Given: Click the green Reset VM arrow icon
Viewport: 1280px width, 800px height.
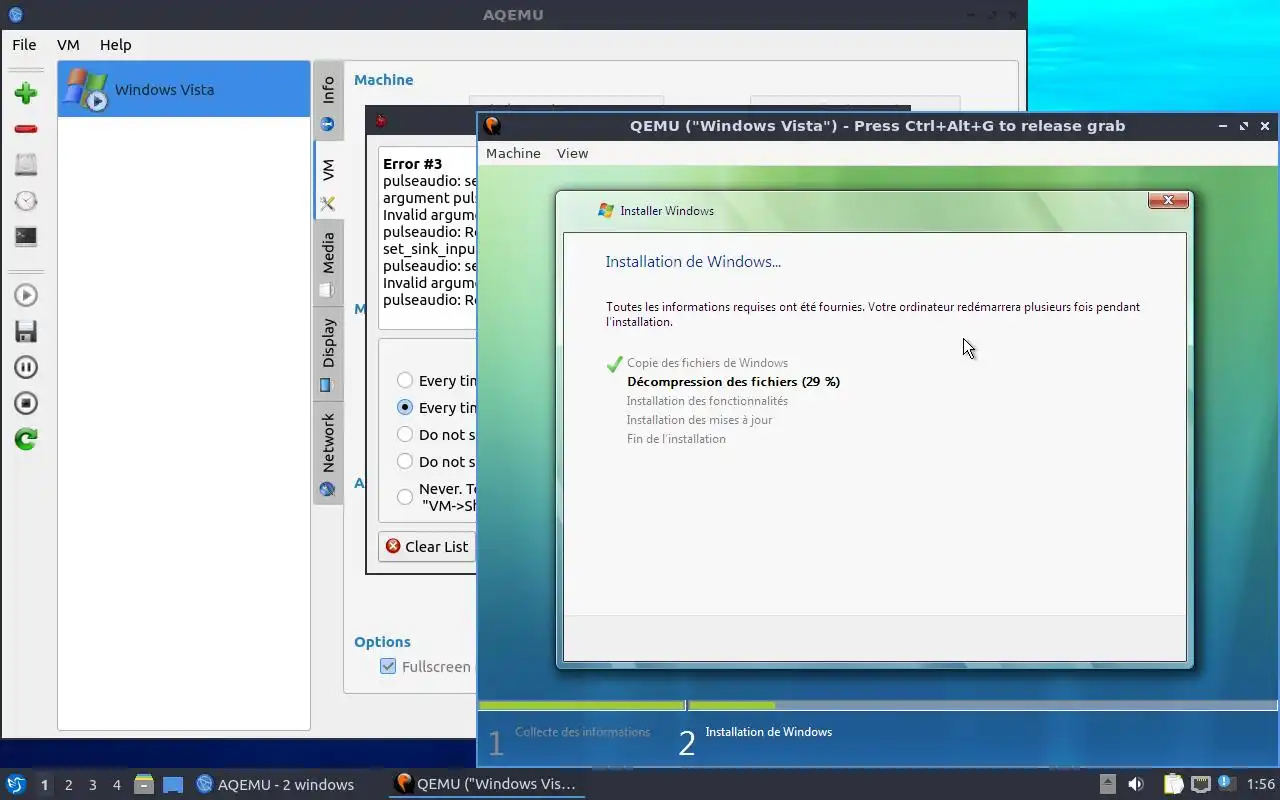Looking at the screenshot, I should (26, 439).
